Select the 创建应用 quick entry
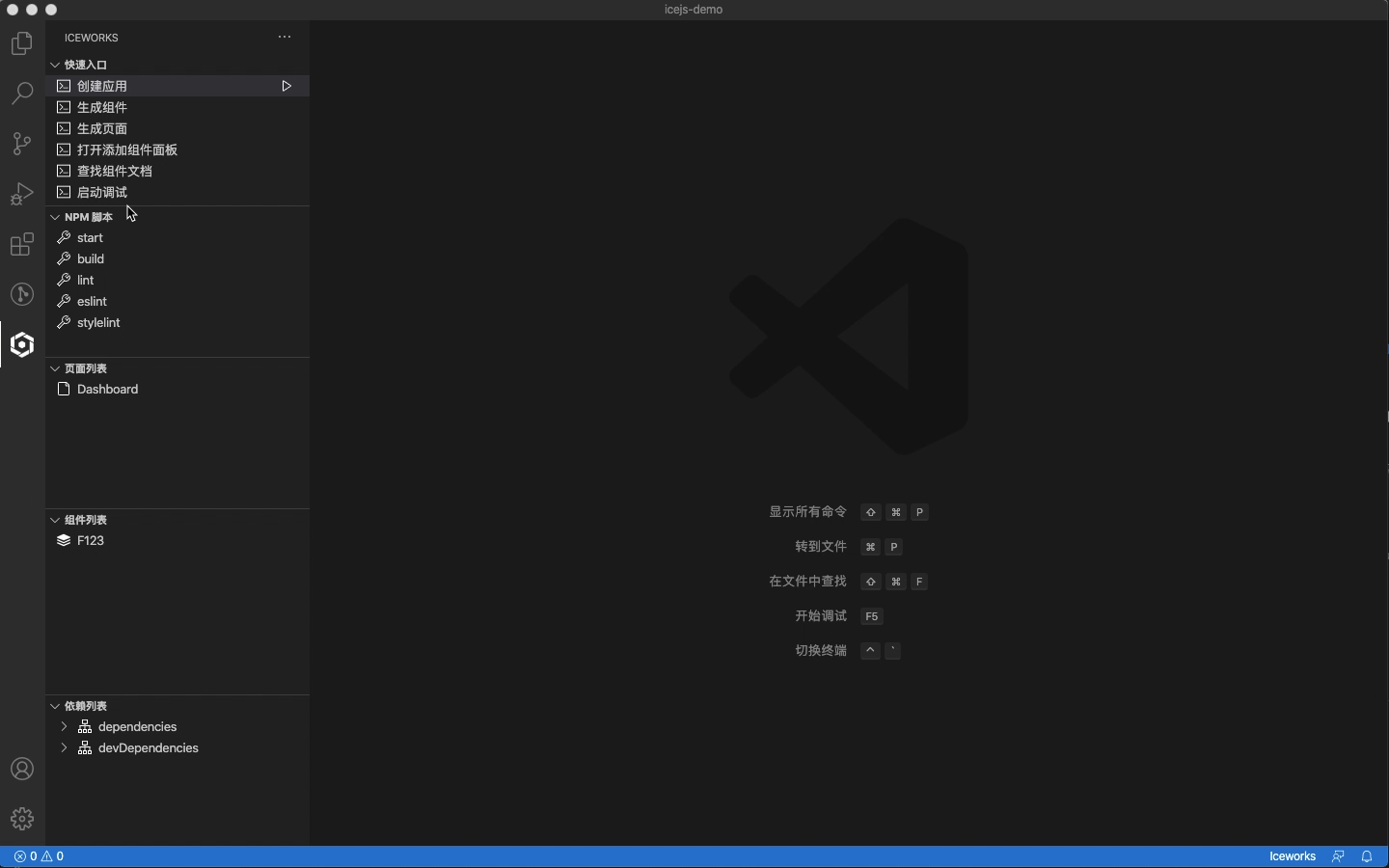The height and width of the screenshot is (868, 1389). [x=177, y=86]
